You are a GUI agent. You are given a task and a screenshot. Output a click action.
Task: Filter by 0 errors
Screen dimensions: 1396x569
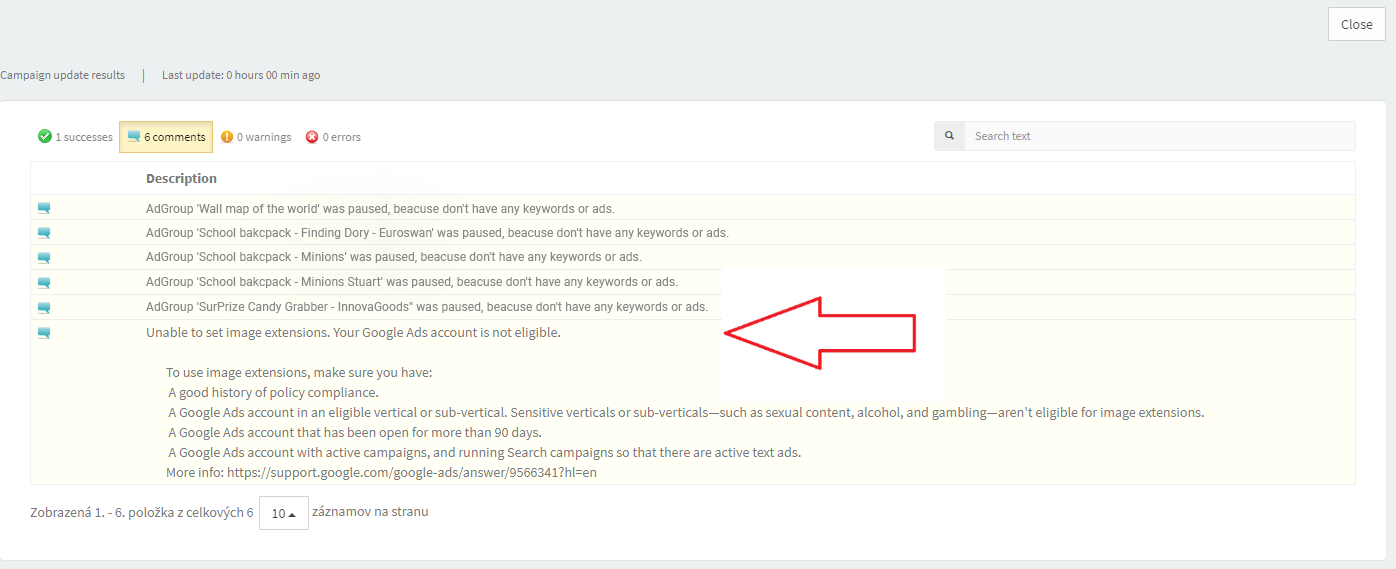(x=334, y=137)
